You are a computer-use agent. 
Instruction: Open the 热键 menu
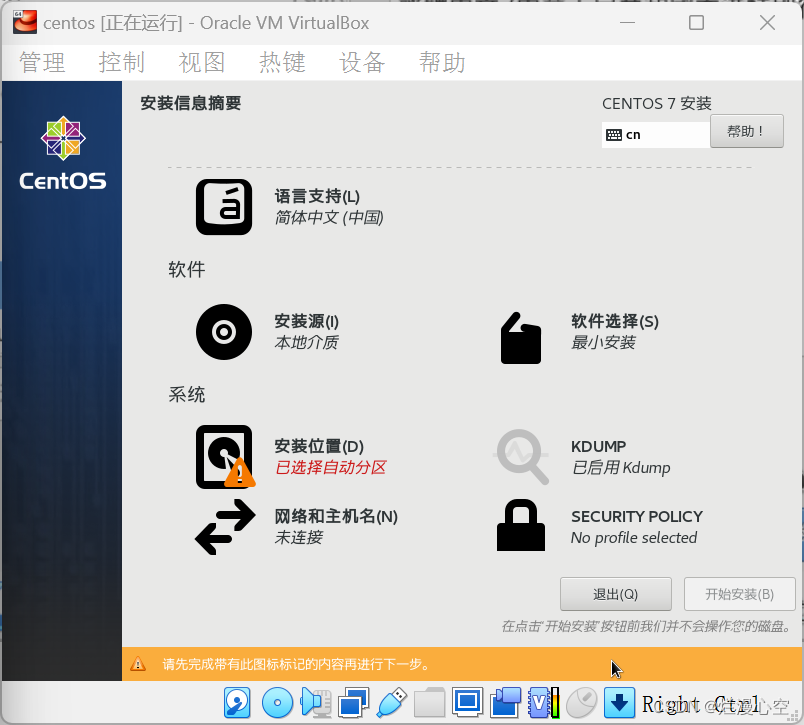click(x=282, y=63)
